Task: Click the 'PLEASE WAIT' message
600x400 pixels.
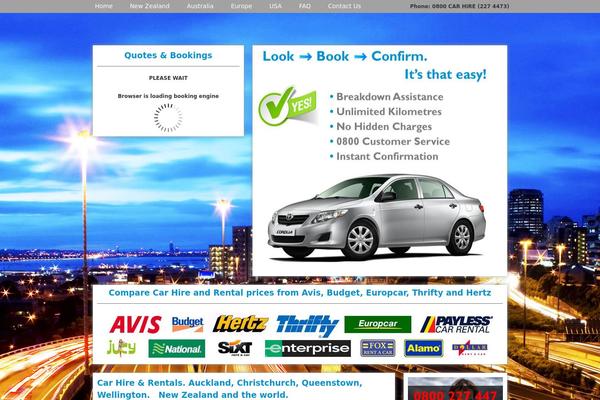Action: 168,78
